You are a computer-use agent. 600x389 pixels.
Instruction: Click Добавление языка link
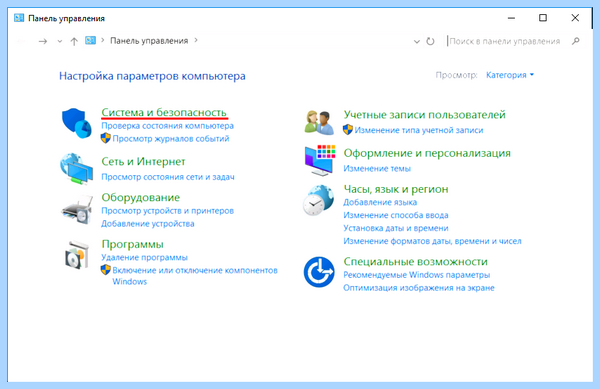click(380, 202)
